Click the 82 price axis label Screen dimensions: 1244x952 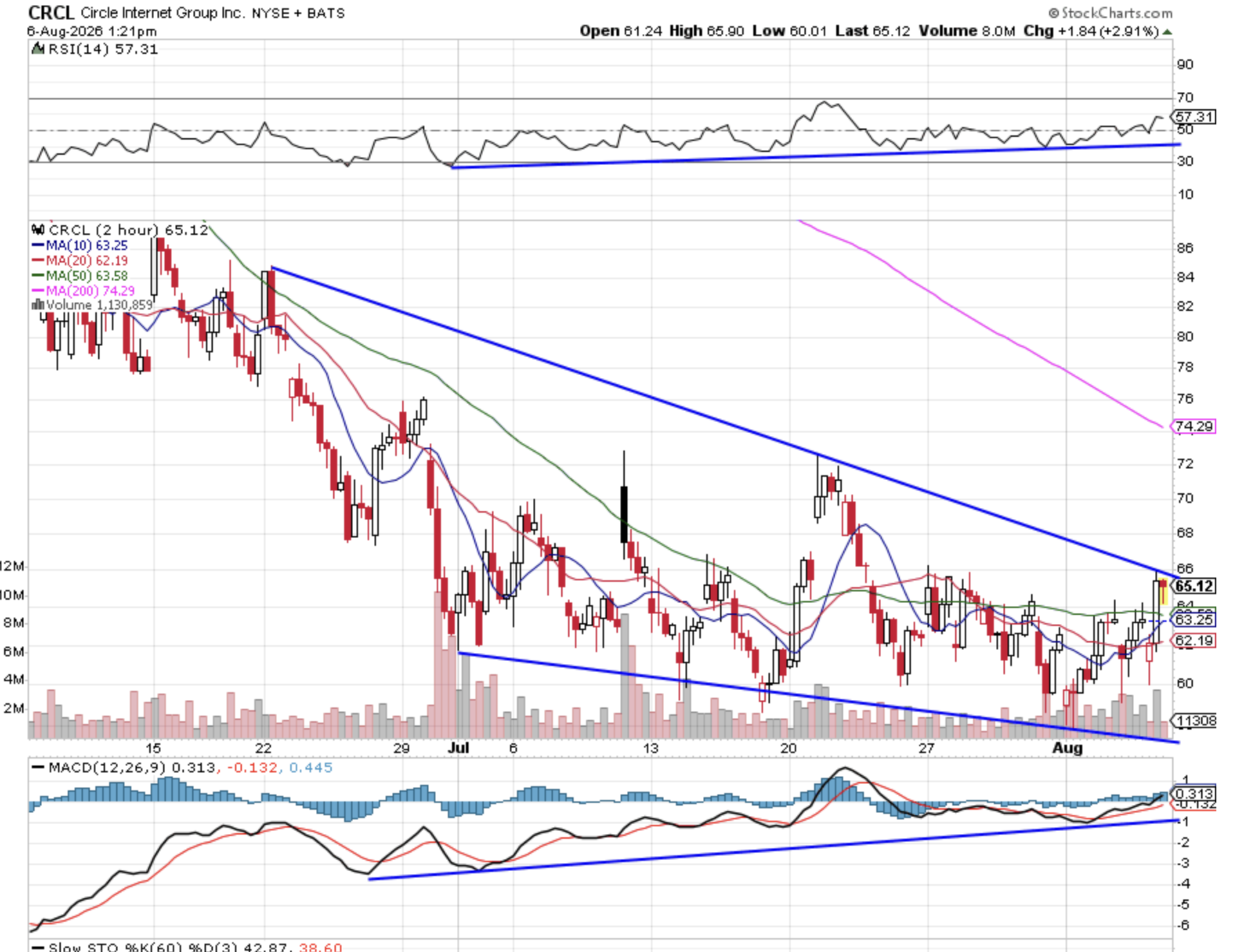pyautogui.click(x=1185, y=306)
